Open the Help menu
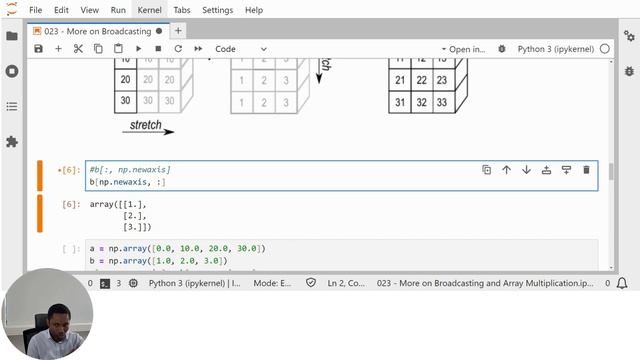The height and width of the screenshot is (360, 640). click(253, 10)
